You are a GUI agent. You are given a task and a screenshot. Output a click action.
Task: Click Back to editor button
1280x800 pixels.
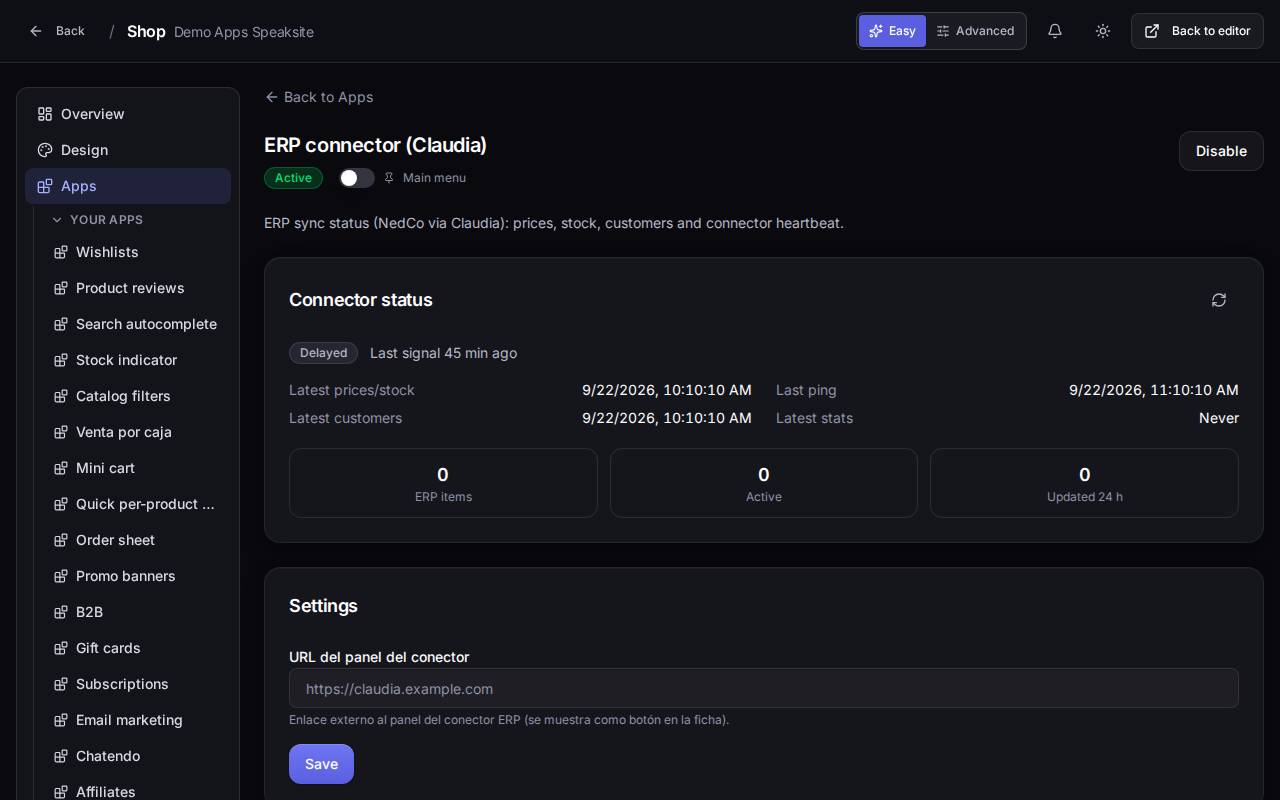[1197, 31]
